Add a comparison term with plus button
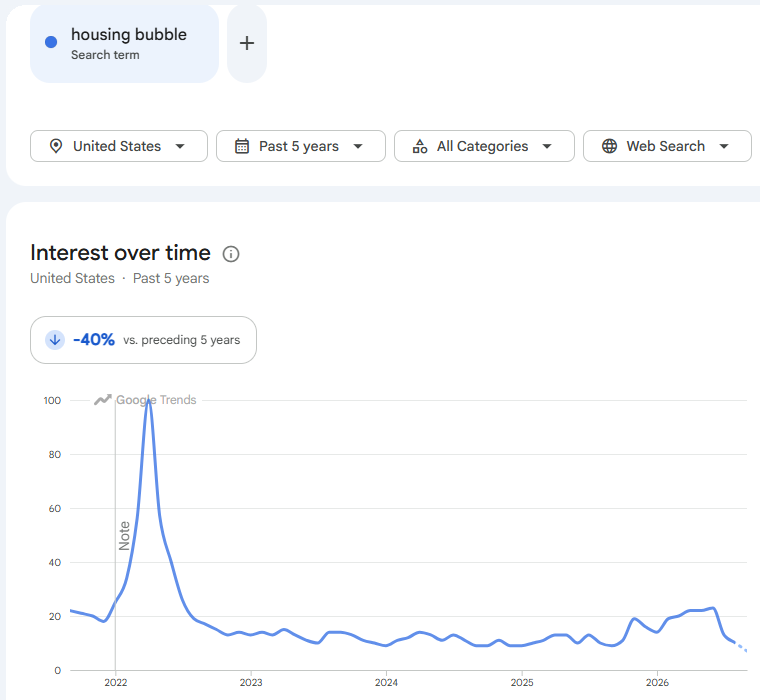Viewport: 760px width, 700px height. 247,43
